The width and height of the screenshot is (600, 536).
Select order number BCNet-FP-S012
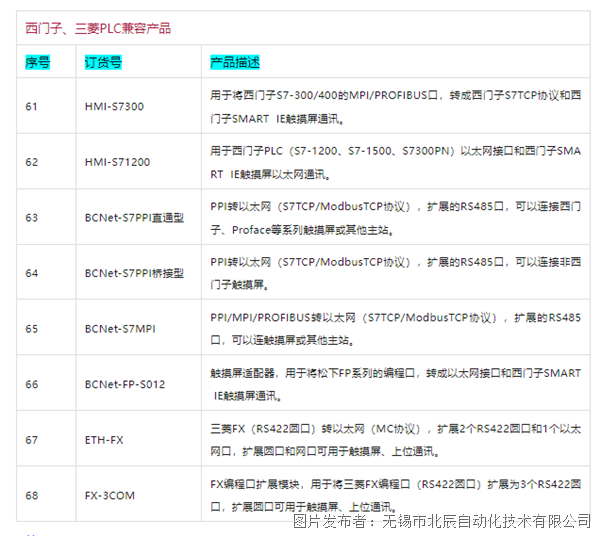pyautogui.click(x=125, y=384)
